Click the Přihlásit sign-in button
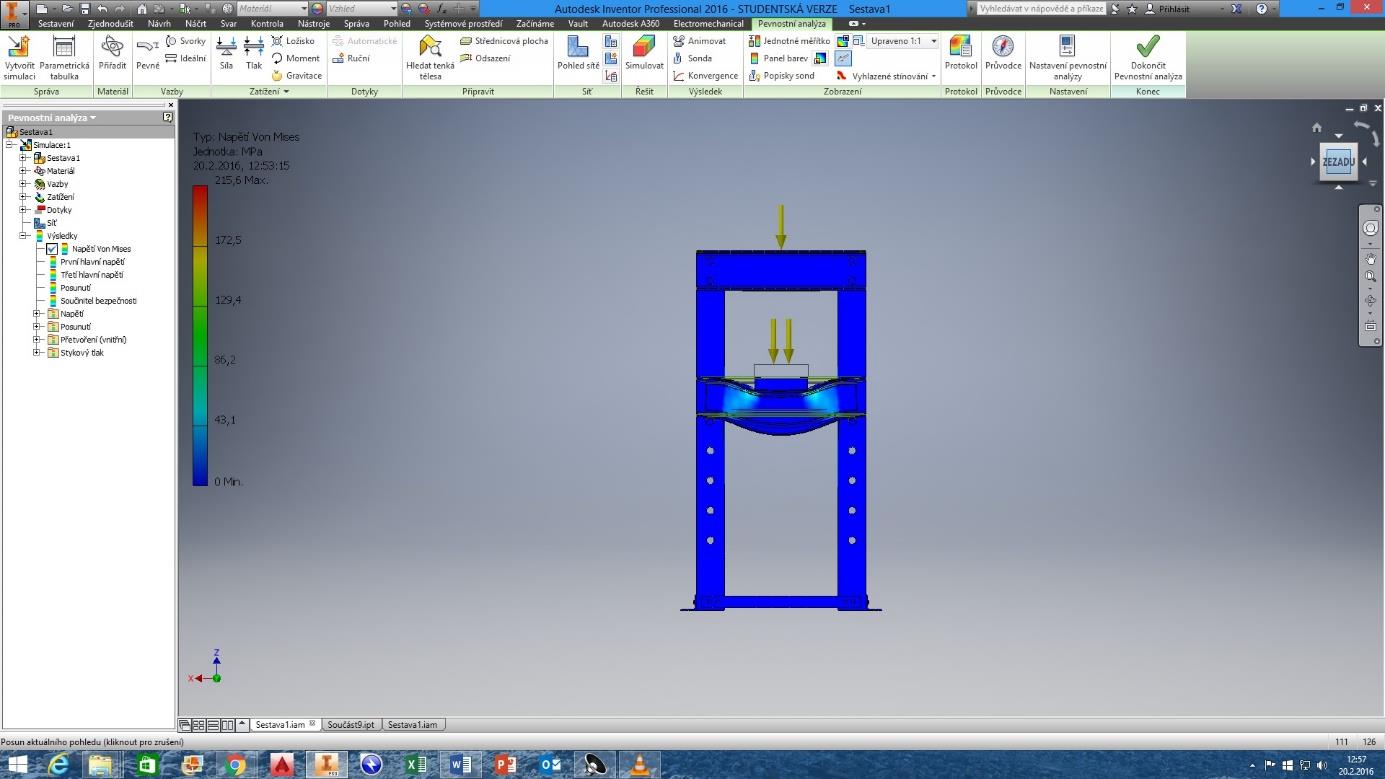Viewport: 1385px width, 779px height. click(x=1168, y=9)
